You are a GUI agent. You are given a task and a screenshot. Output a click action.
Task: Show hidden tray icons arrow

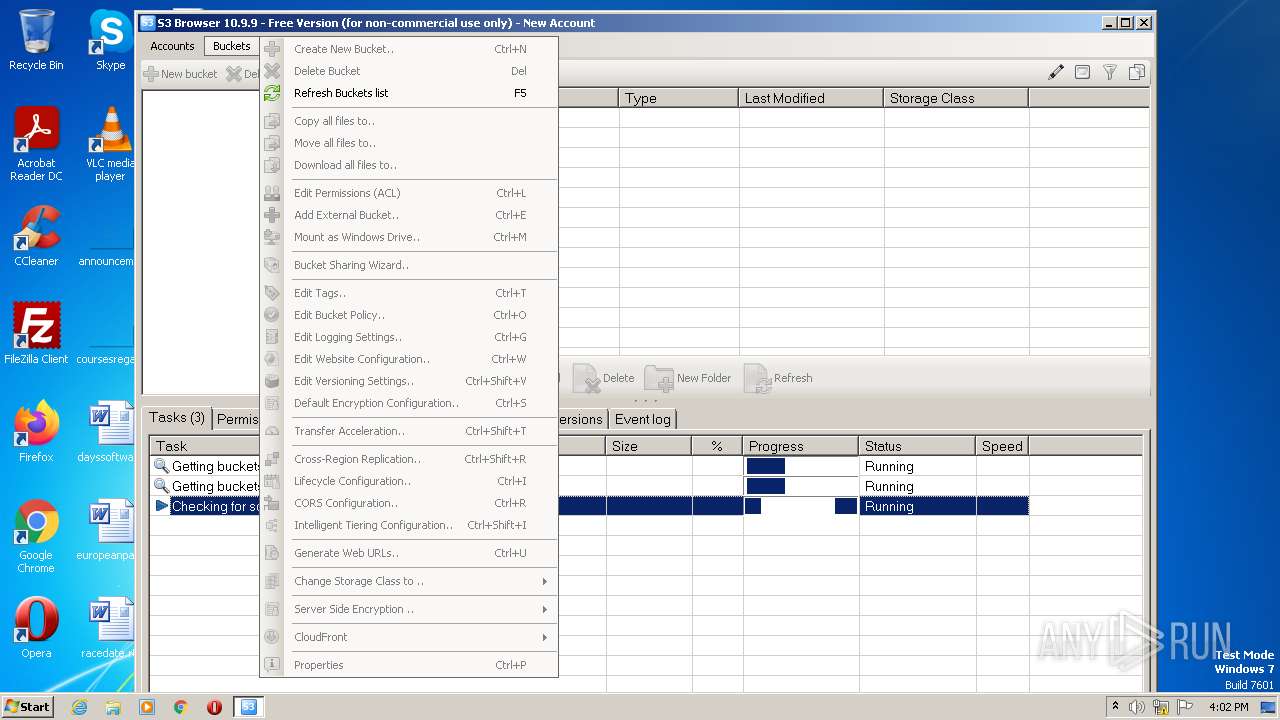tap(1115, 706)
